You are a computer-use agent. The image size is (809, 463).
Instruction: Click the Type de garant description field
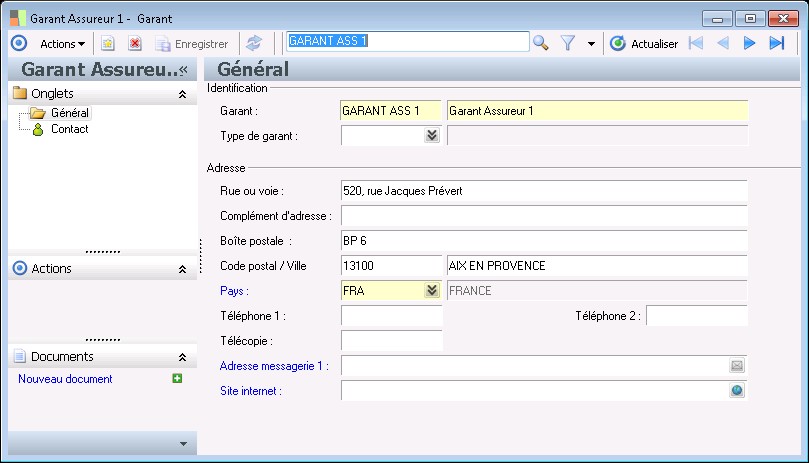tap(597, 136)
